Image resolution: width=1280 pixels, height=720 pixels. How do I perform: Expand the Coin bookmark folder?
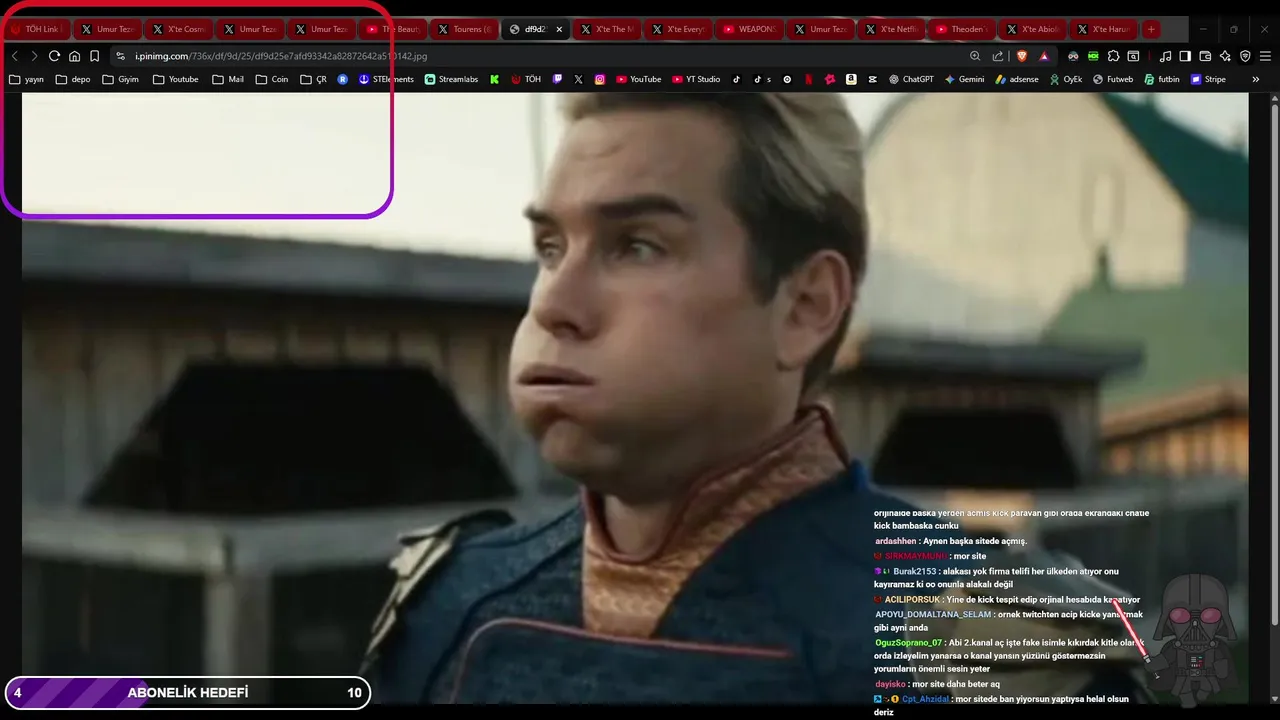pyautogui.click(x=272, y=79)
